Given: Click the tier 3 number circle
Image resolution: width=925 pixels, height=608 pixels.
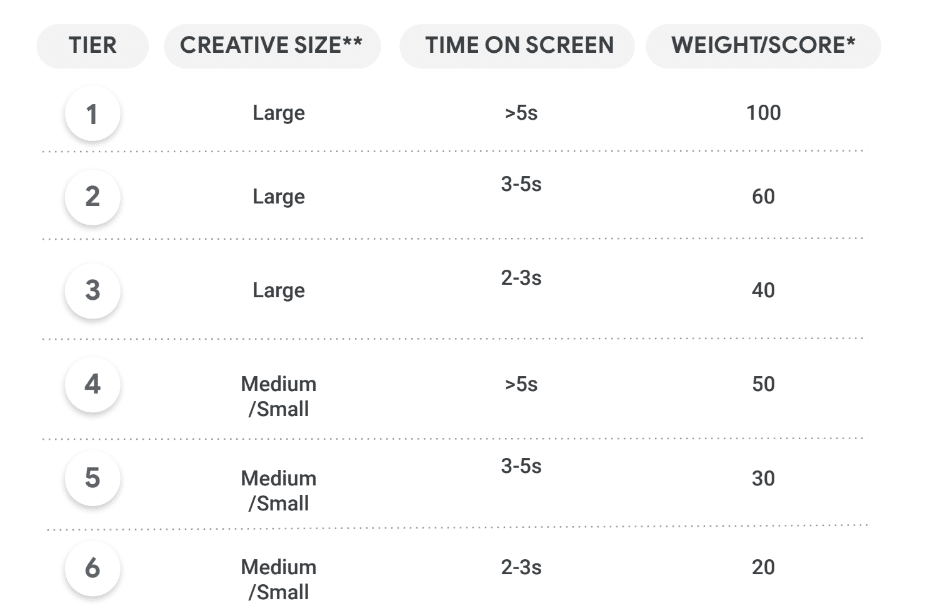Looking at the screenshot, I should point(92,290).
